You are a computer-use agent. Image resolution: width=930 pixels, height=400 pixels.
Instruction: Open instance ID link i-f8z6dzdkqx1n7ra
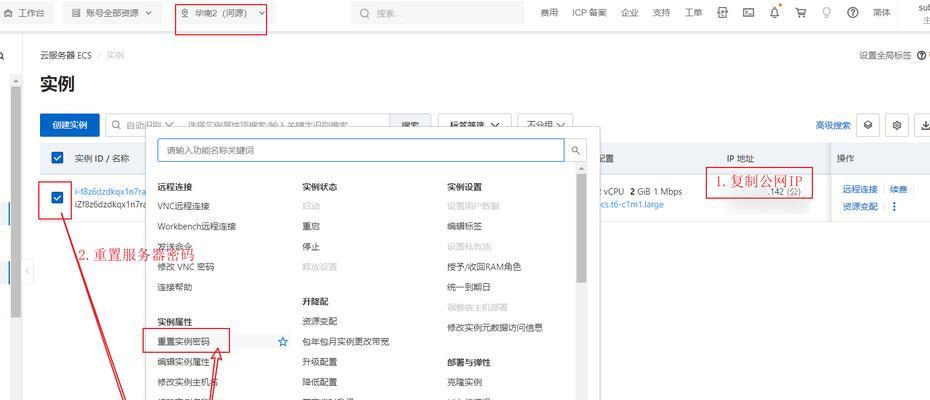[x=110, y=192]
